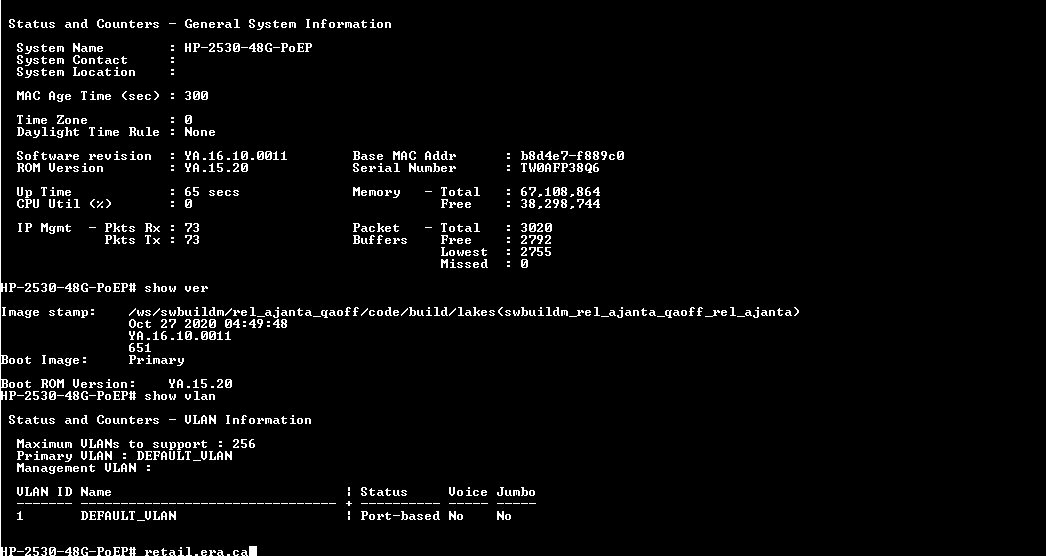This screenshot has width=1046, height=556.
Task: Select Memory Free value 38,298,744
Action: pos(560,204)
